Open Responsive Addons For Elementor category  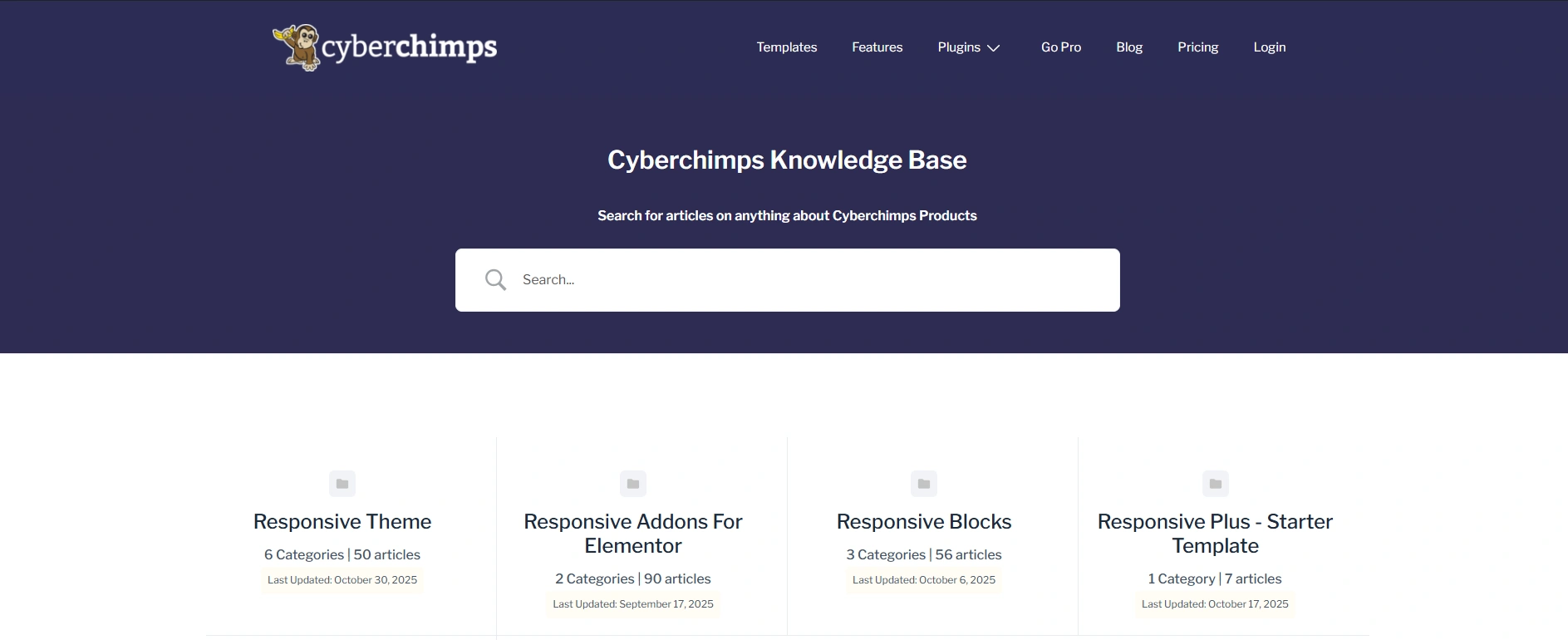[633, 534]
